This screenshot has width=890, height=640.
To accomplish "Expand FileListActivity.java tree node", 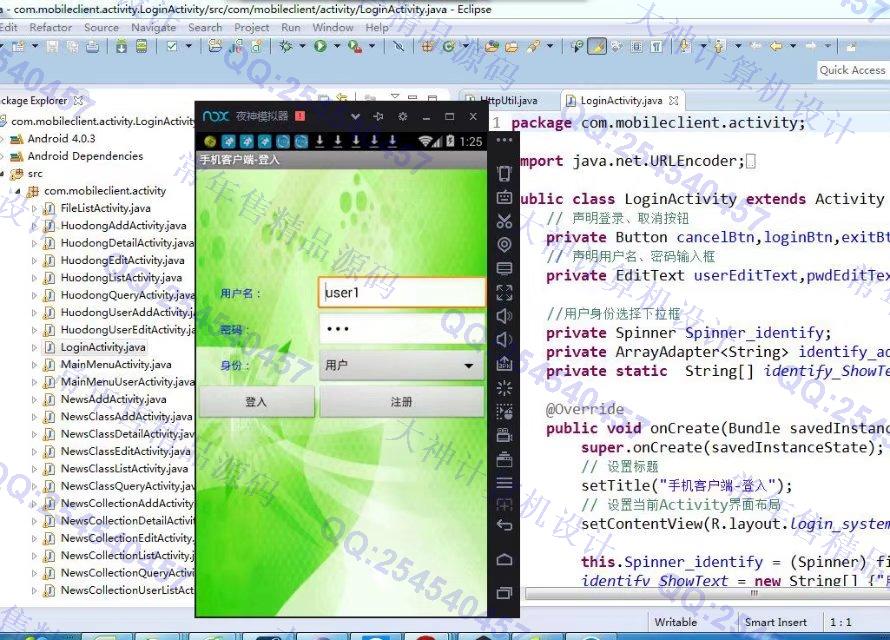I will tap(34, 209).
